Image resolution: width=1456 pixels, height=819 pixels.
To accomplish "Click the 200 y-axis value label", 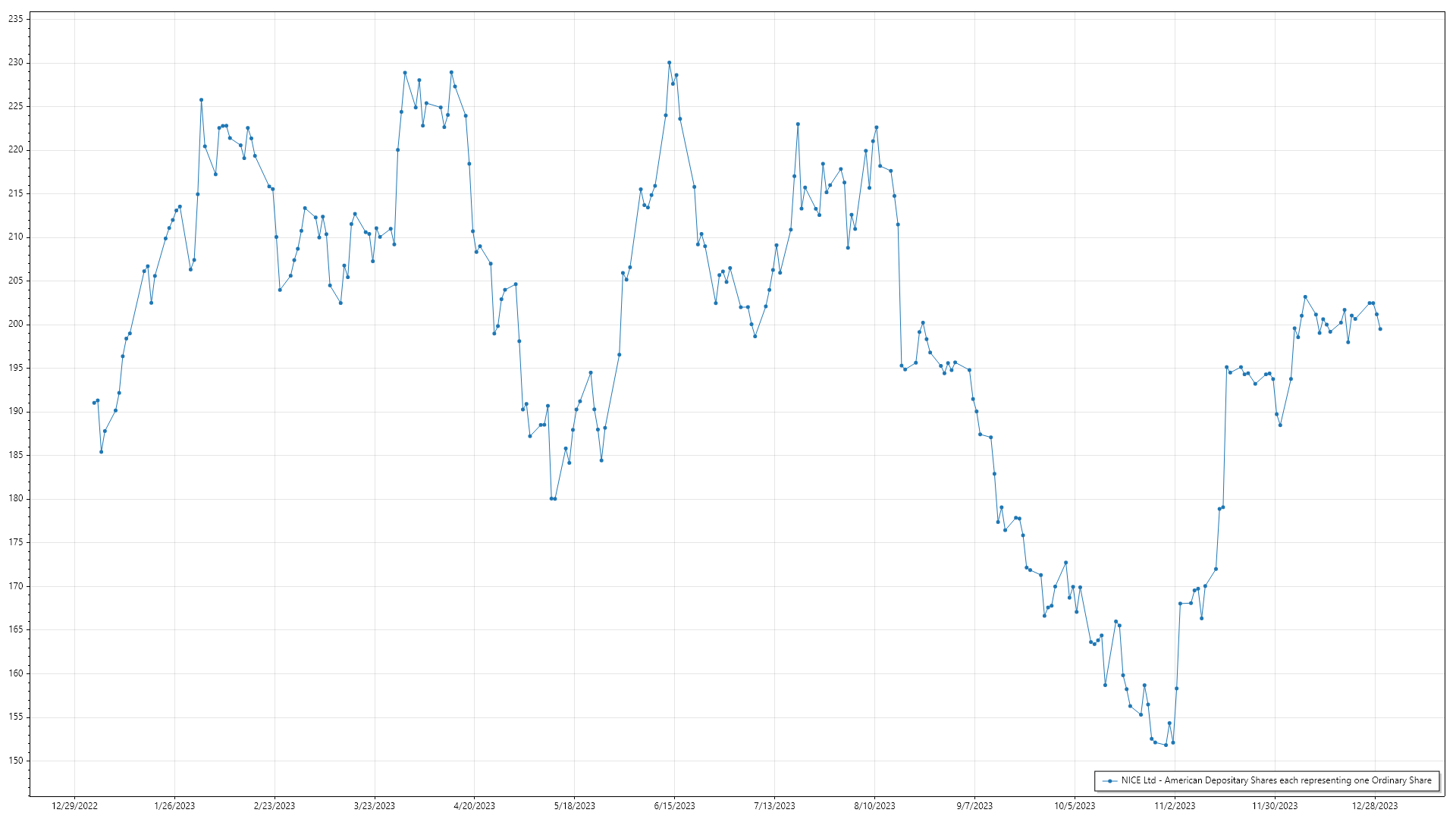I will click(x=16, y=325).
